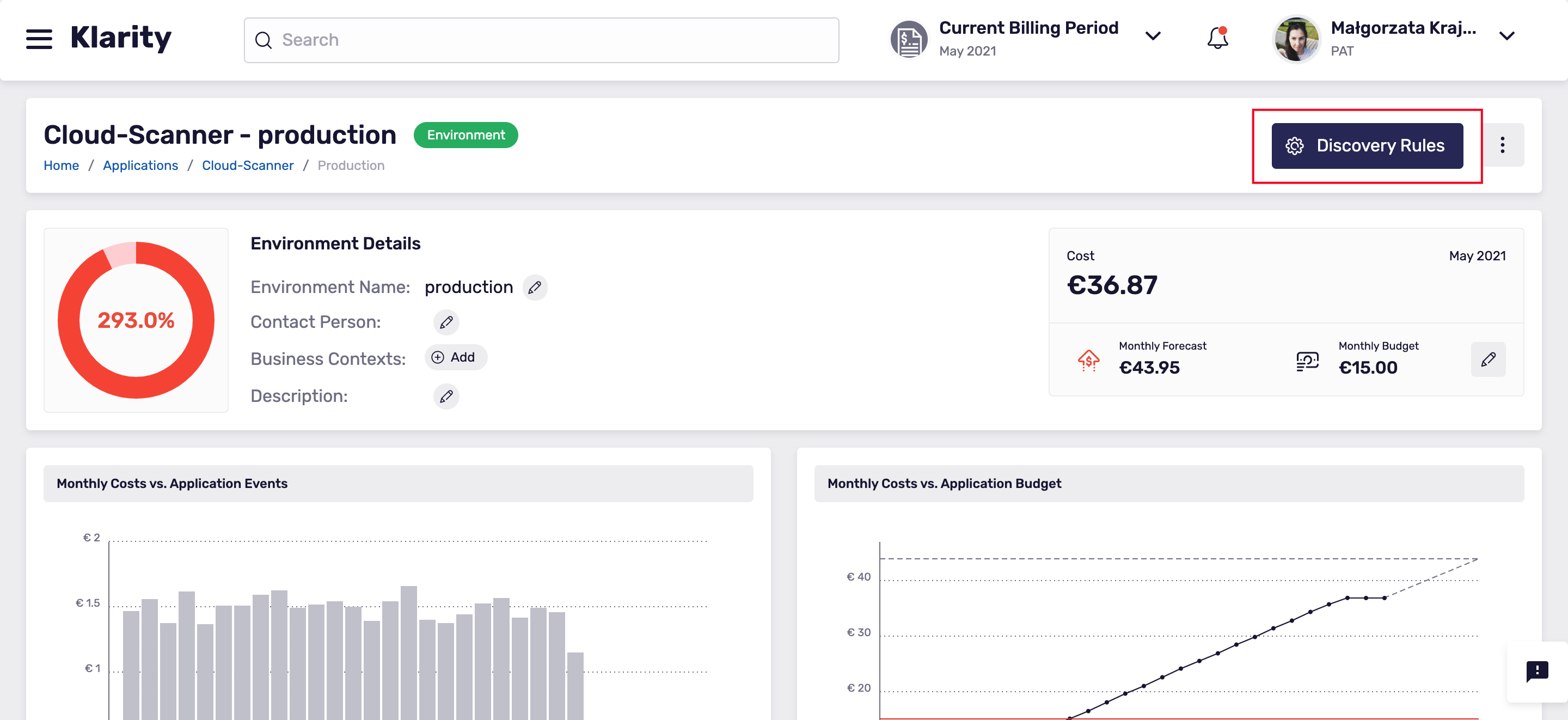This screenshot has width=1568, height=720.
Task: Add a Business Context
Action: [x=455, y=358]
